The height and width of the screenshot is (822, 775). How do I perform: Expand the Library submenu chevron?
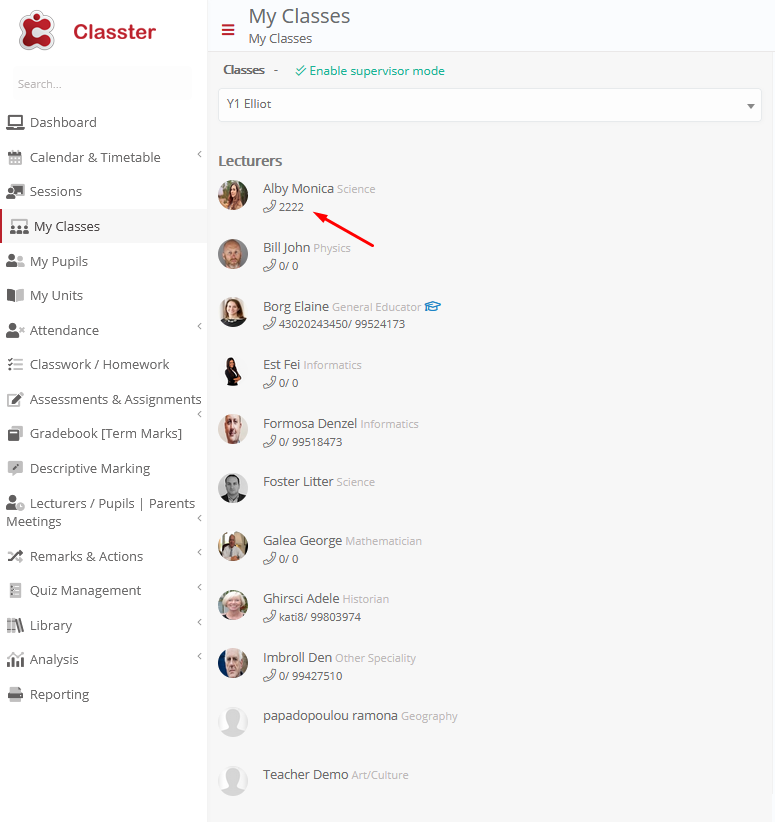click(199, 622)
